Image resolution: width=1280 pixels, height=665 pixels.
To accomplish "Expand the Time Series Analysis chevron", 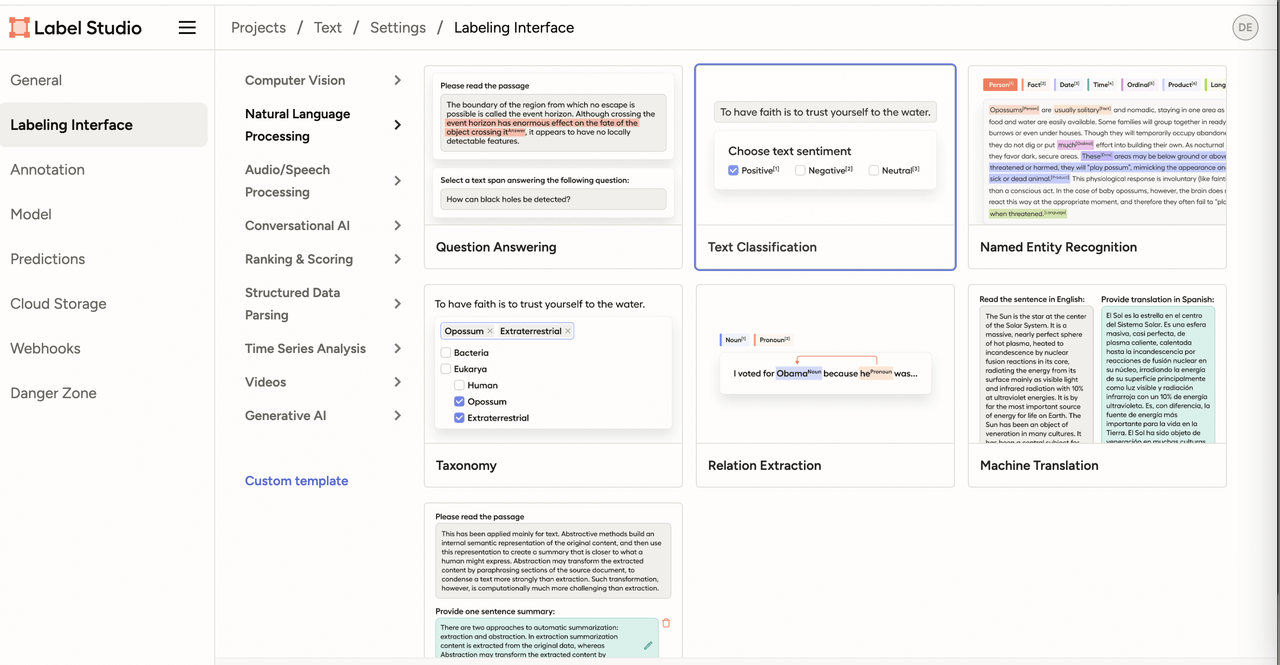I will pos(397,349).
